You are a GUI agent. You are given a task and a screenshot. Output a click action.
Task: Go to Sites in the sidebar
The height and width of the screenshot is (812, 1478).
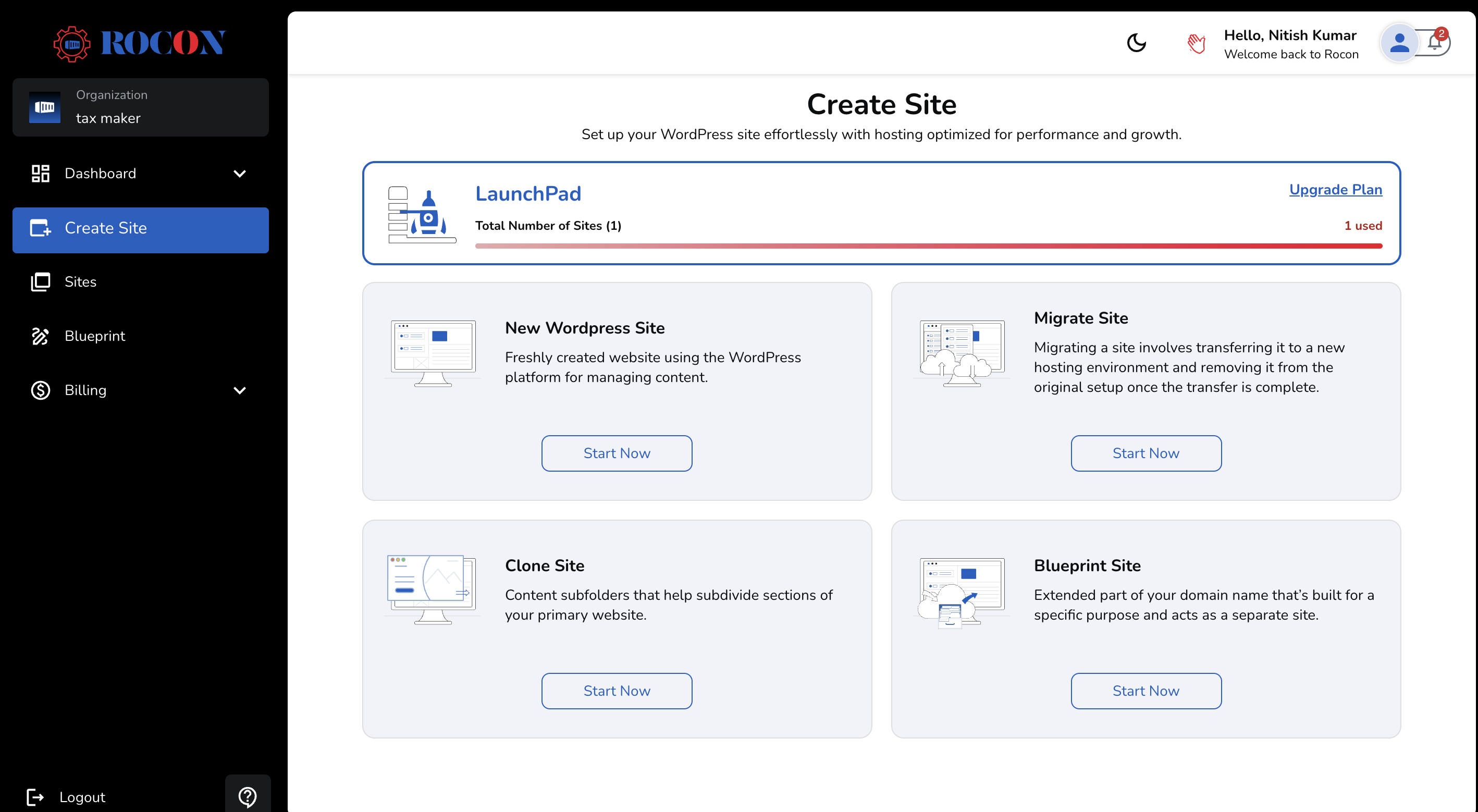[x=80, y=282]
